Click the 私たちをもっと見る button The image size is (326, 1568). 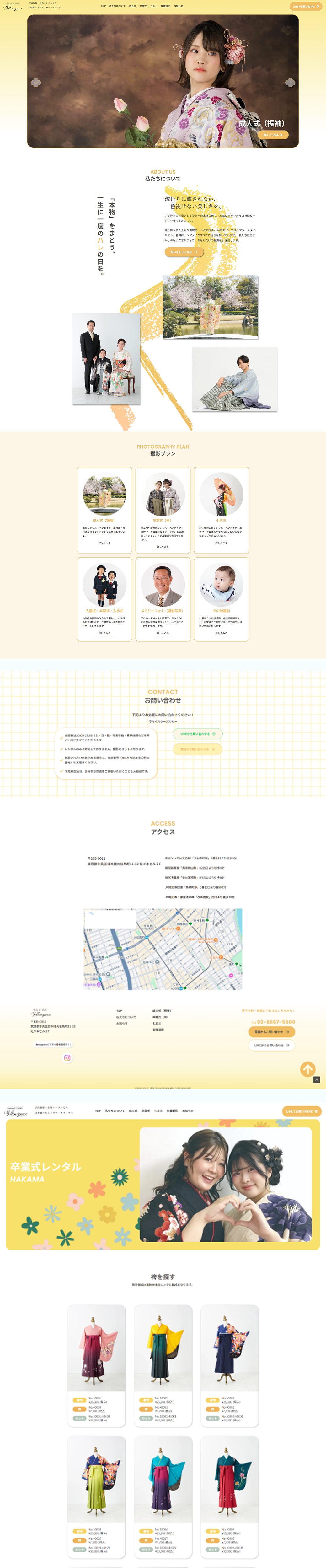(184, 251)
